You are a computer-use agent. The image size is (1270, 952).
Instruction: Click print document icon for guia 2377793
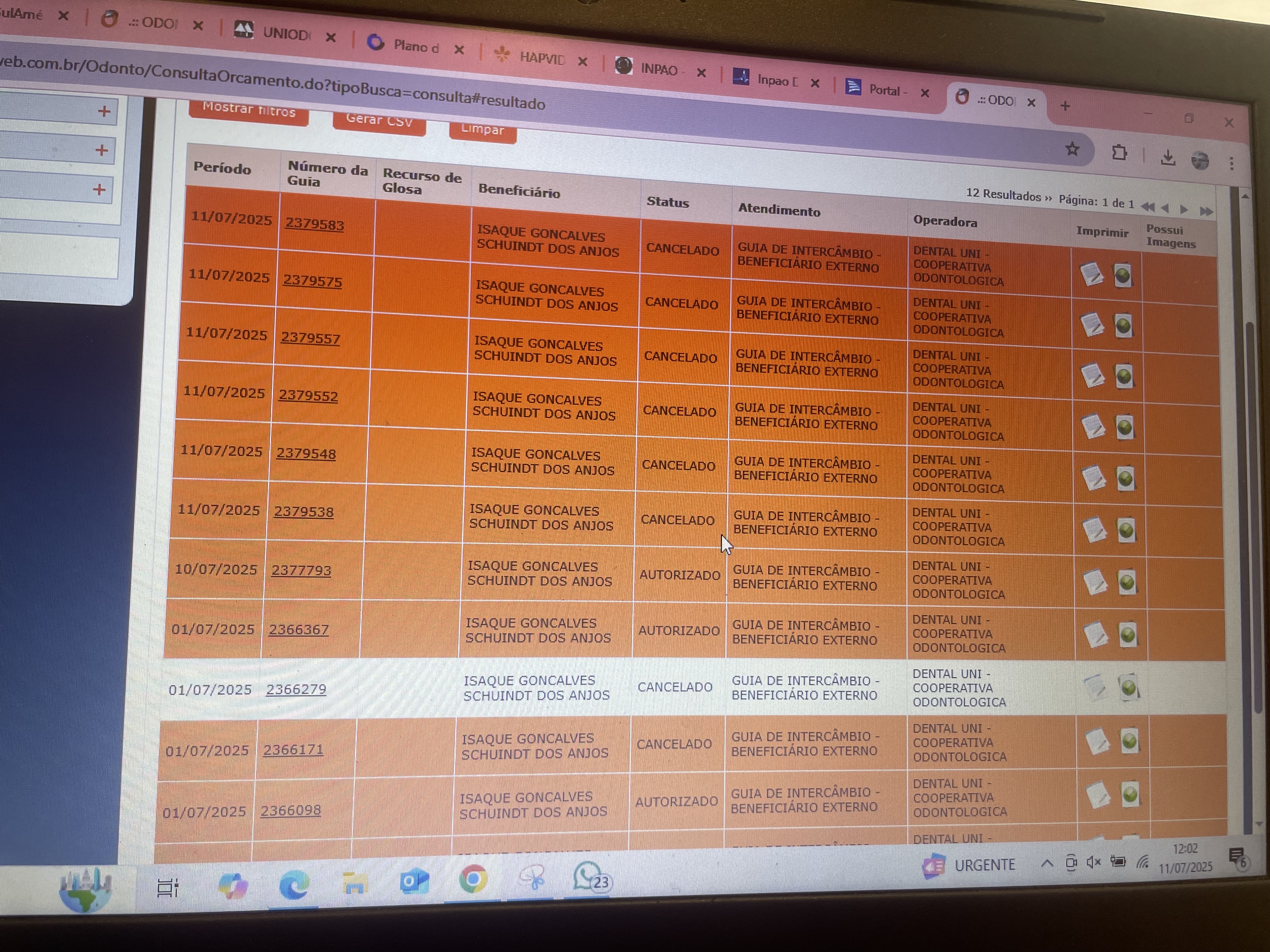pyautogui.click(x=1095, y=582)
